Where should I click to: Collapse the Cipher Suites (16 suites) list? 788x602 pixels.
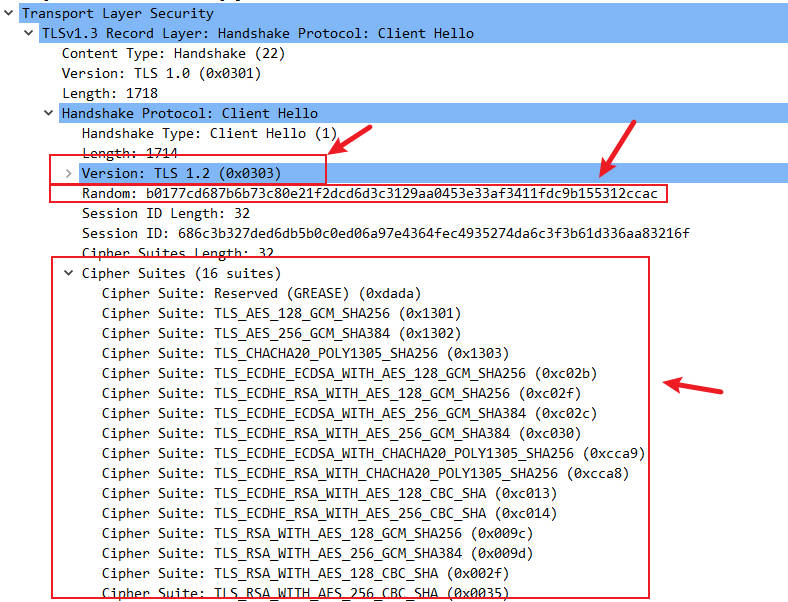pyautogui.click(x=69, y=273)
